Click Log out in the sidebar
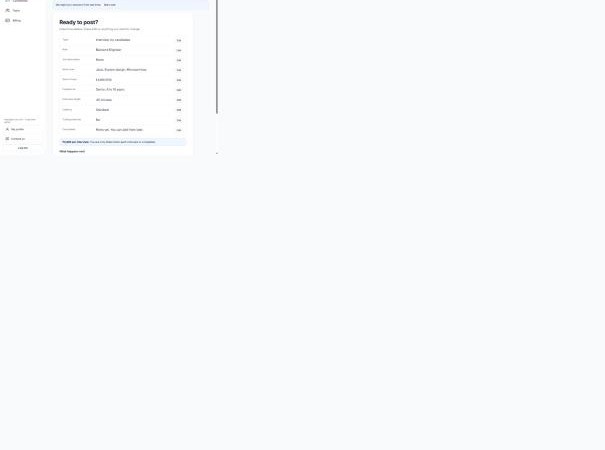The height and width of the screenshot is (450, 605). point(23,148)
